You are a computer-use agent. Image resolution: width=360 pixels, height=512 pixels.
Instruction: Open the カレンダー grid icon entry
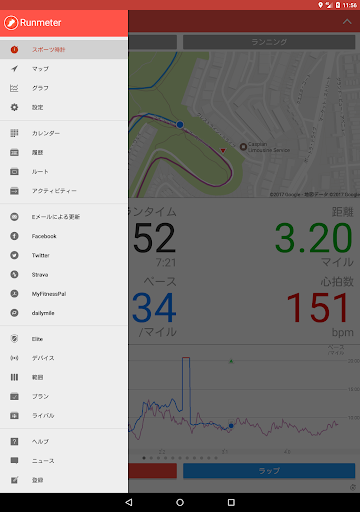tap(64, 133)
